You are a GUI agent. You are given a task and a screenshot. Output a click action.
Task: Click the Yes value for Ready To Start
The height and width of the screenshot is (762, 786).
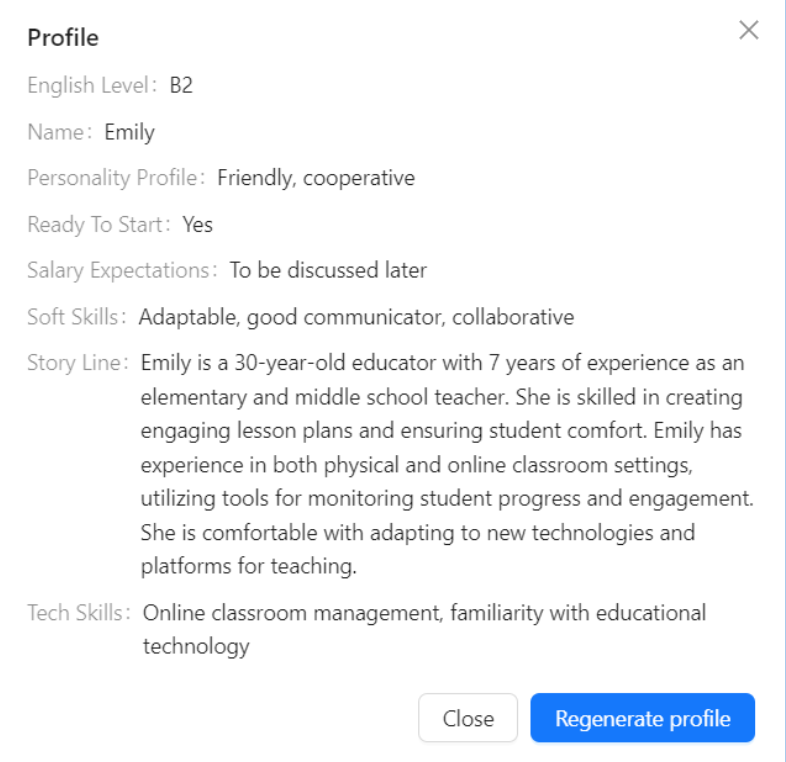pyautogui.click(x=198, y=224)
